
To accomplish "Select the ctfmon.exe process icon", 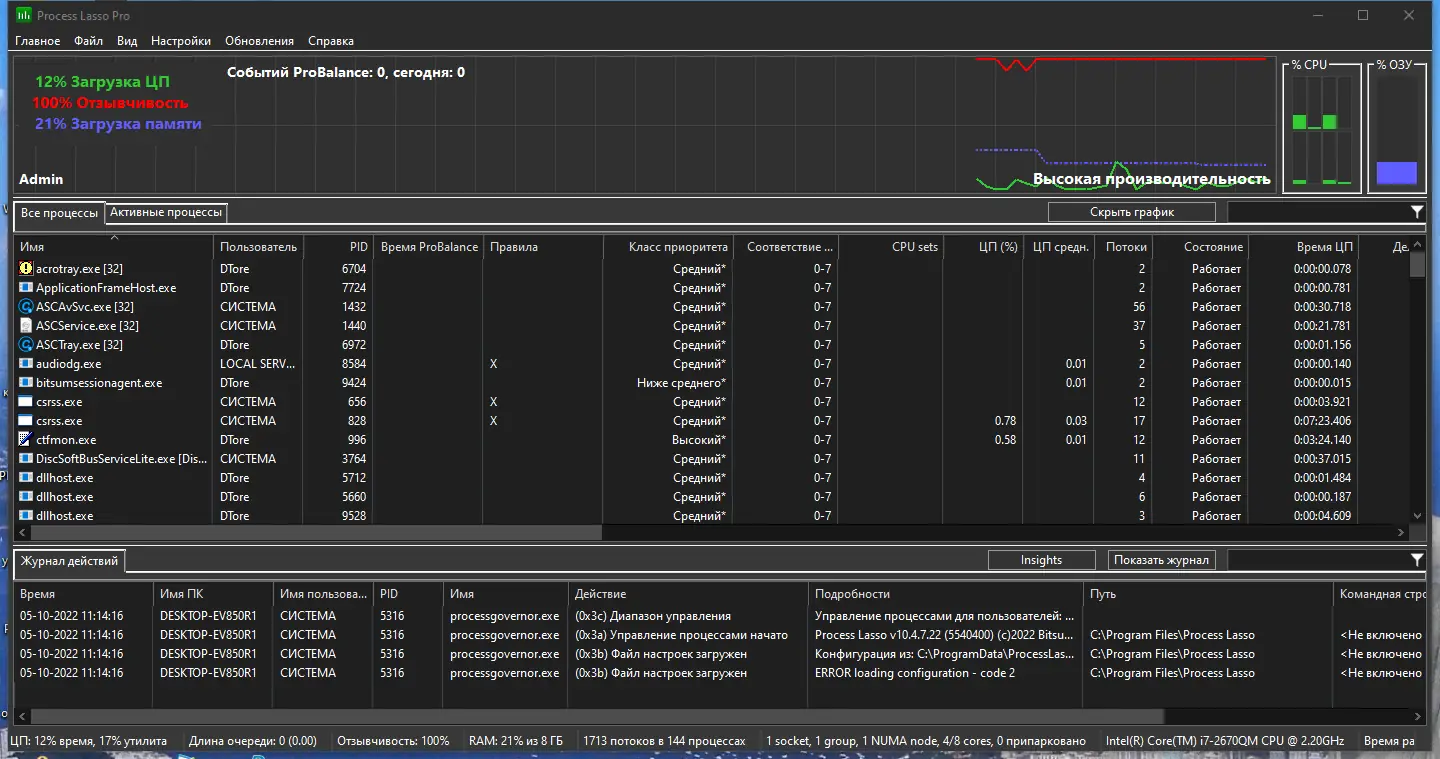I will click(x=26, y=440).
